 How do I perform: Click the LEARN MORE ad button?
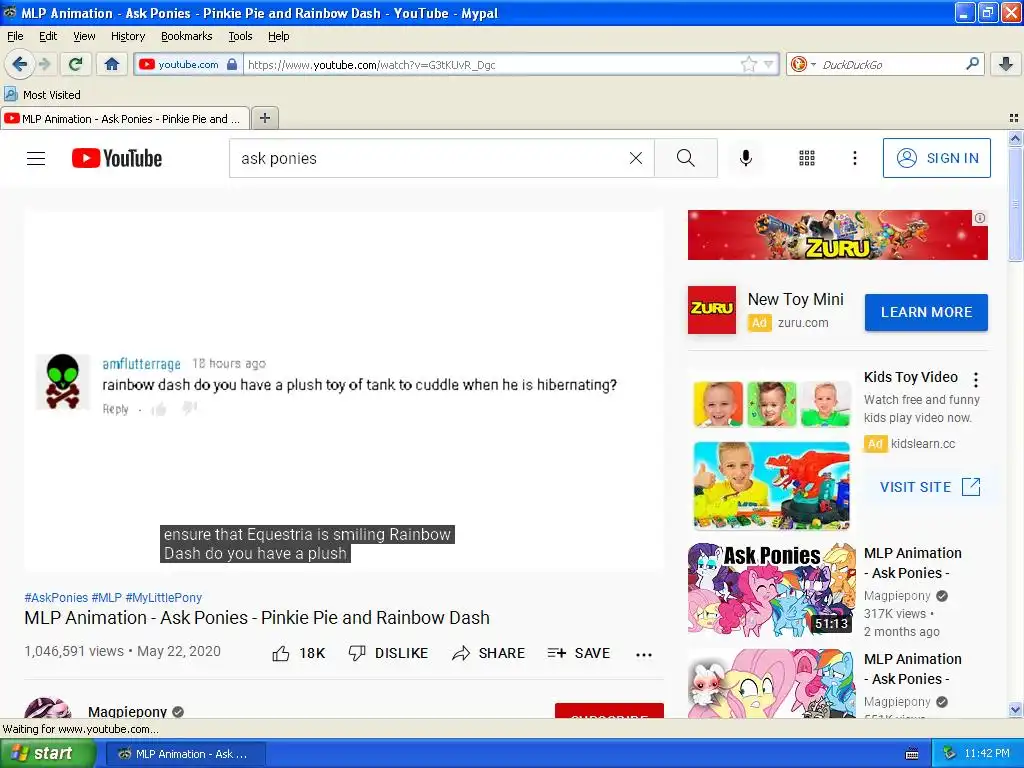[x=926, y=312]
